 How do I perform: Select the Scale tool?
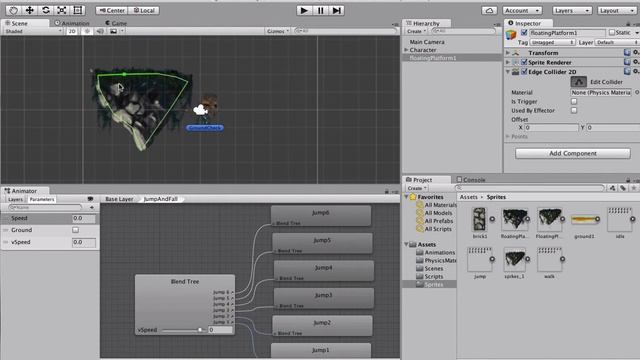tap(62, 10)
